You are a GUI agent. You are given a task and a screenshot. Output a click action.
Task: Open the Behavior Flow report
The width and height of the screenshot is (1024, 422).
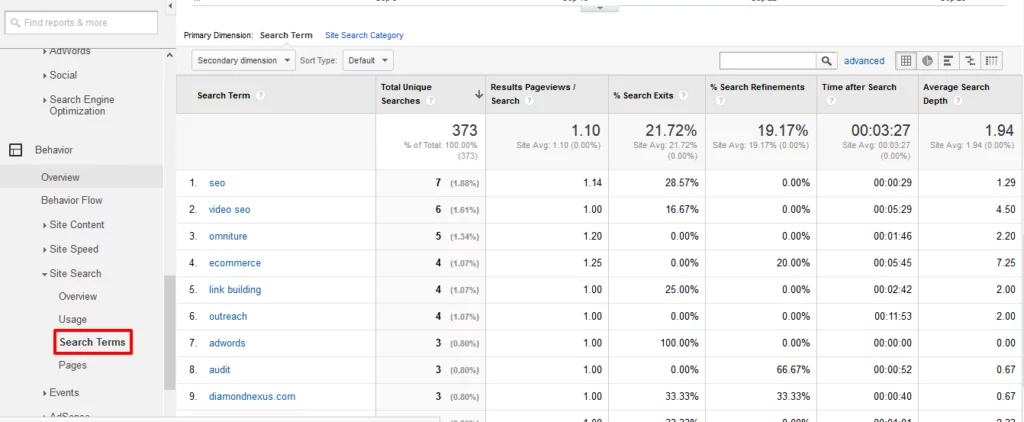coord(71,200)
